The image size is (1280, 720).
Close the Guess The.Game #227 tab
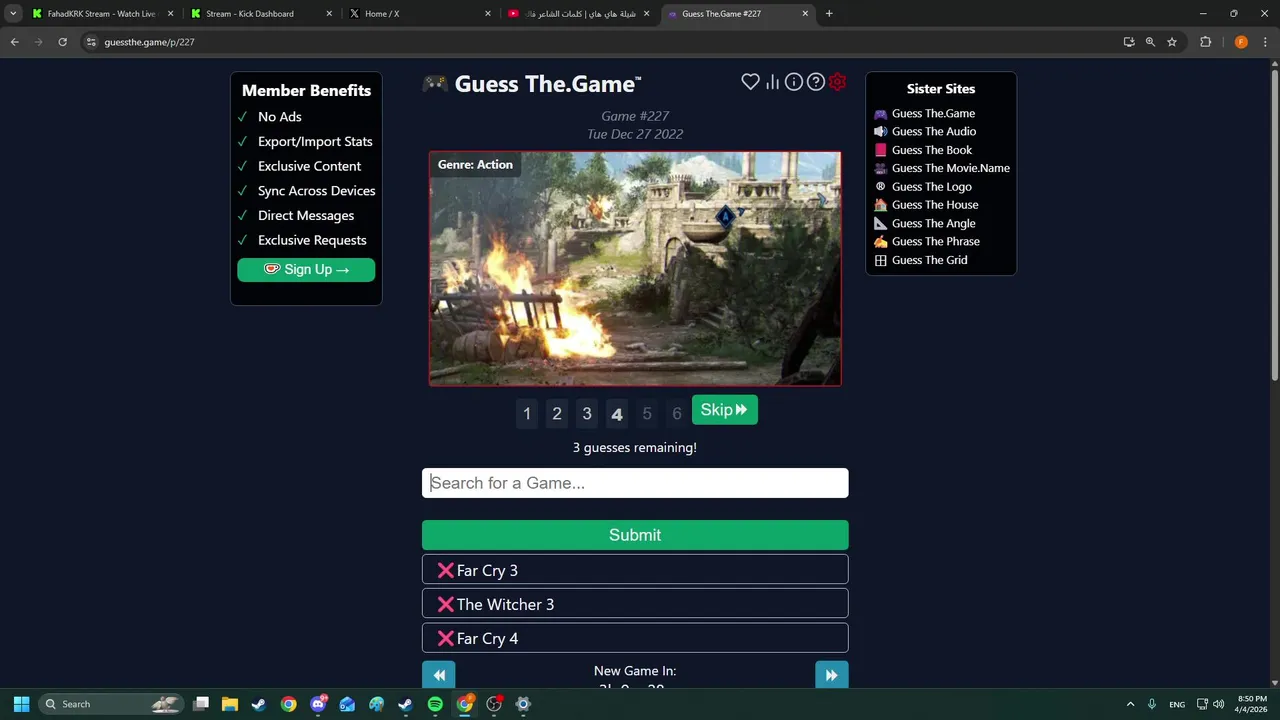click(805, 14)
